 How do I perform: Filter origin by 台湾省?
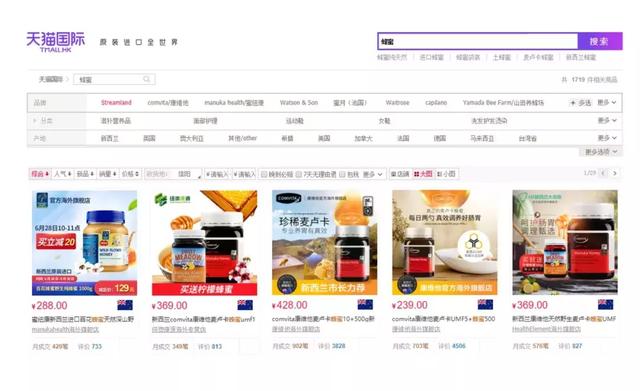point(528,138)
